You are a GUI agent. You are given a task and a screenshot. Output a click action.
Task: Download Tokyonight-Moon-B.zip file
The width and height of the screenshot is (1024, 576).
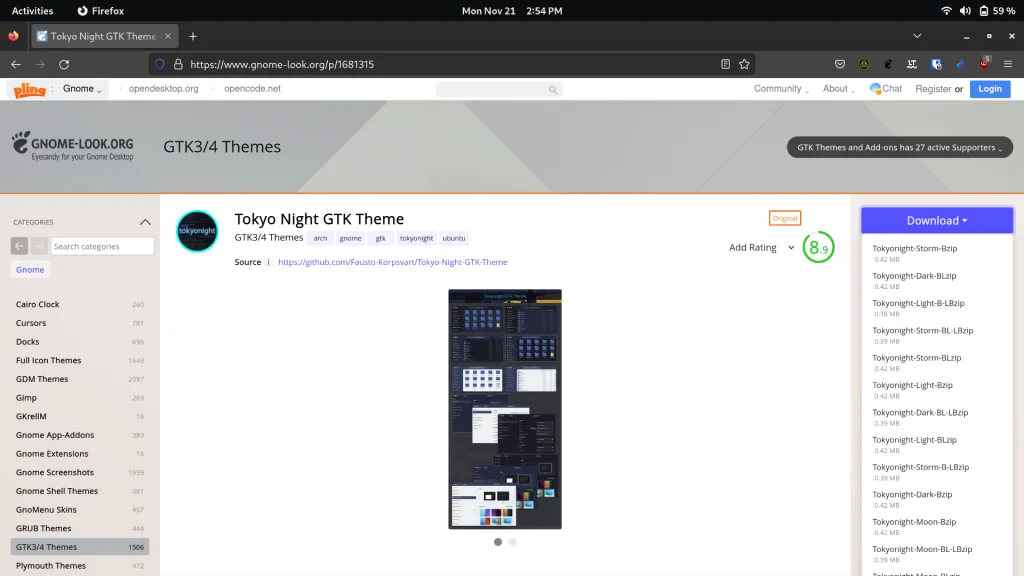click(914, 522)
